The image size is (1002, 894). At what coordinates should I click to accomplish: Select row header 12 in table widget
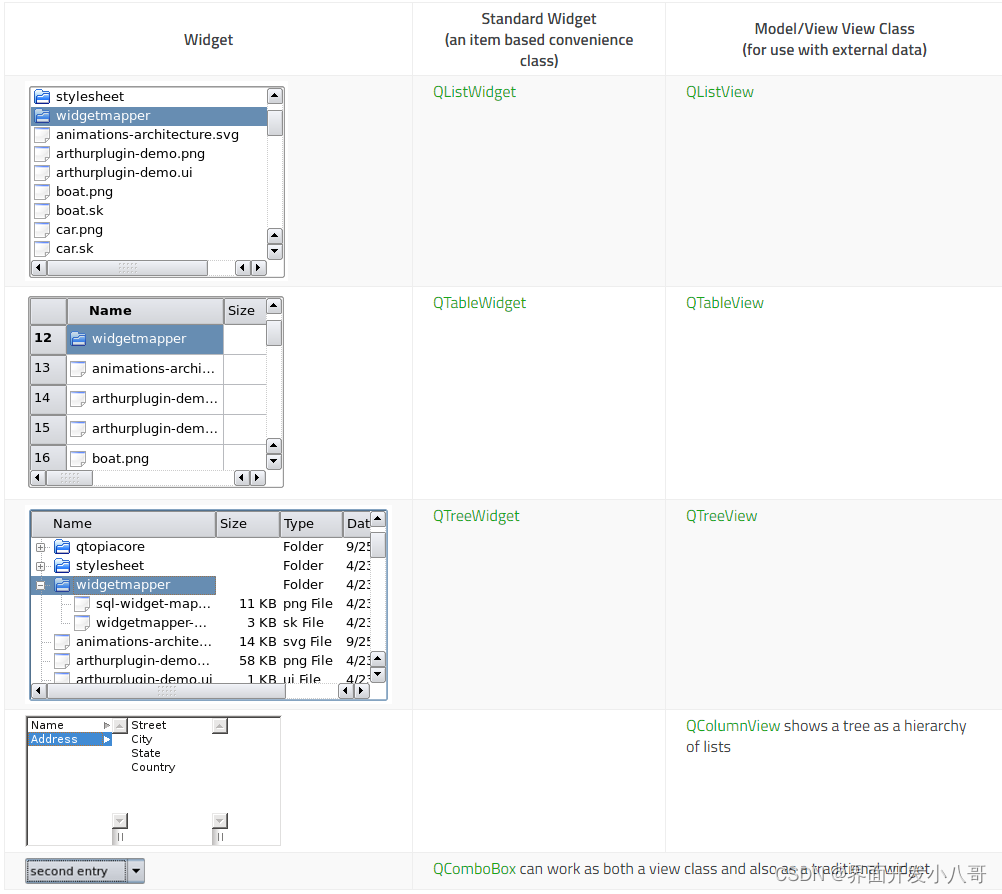click(x=49, y=339)
